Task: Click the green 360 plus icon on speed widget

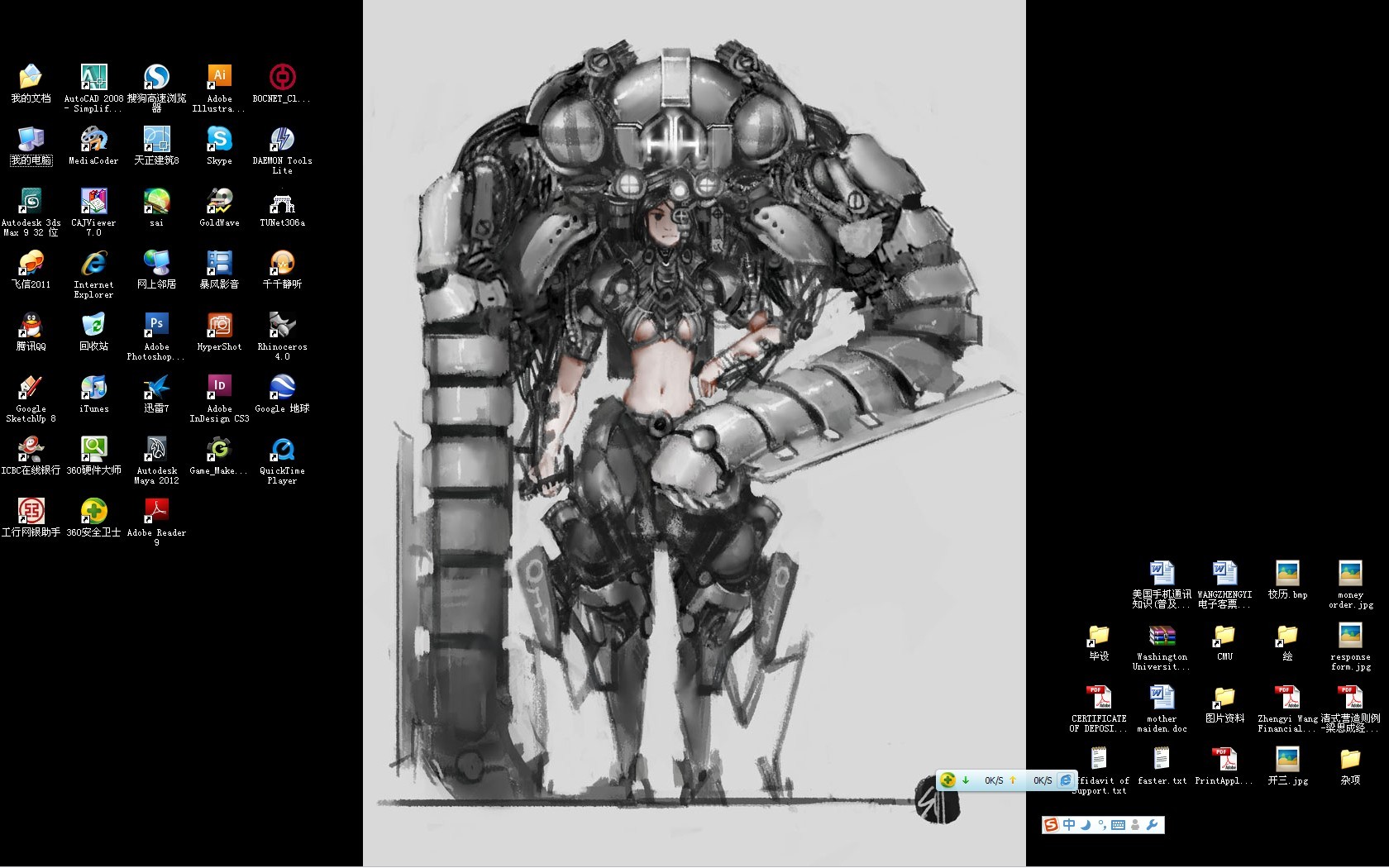Action: 947,780
